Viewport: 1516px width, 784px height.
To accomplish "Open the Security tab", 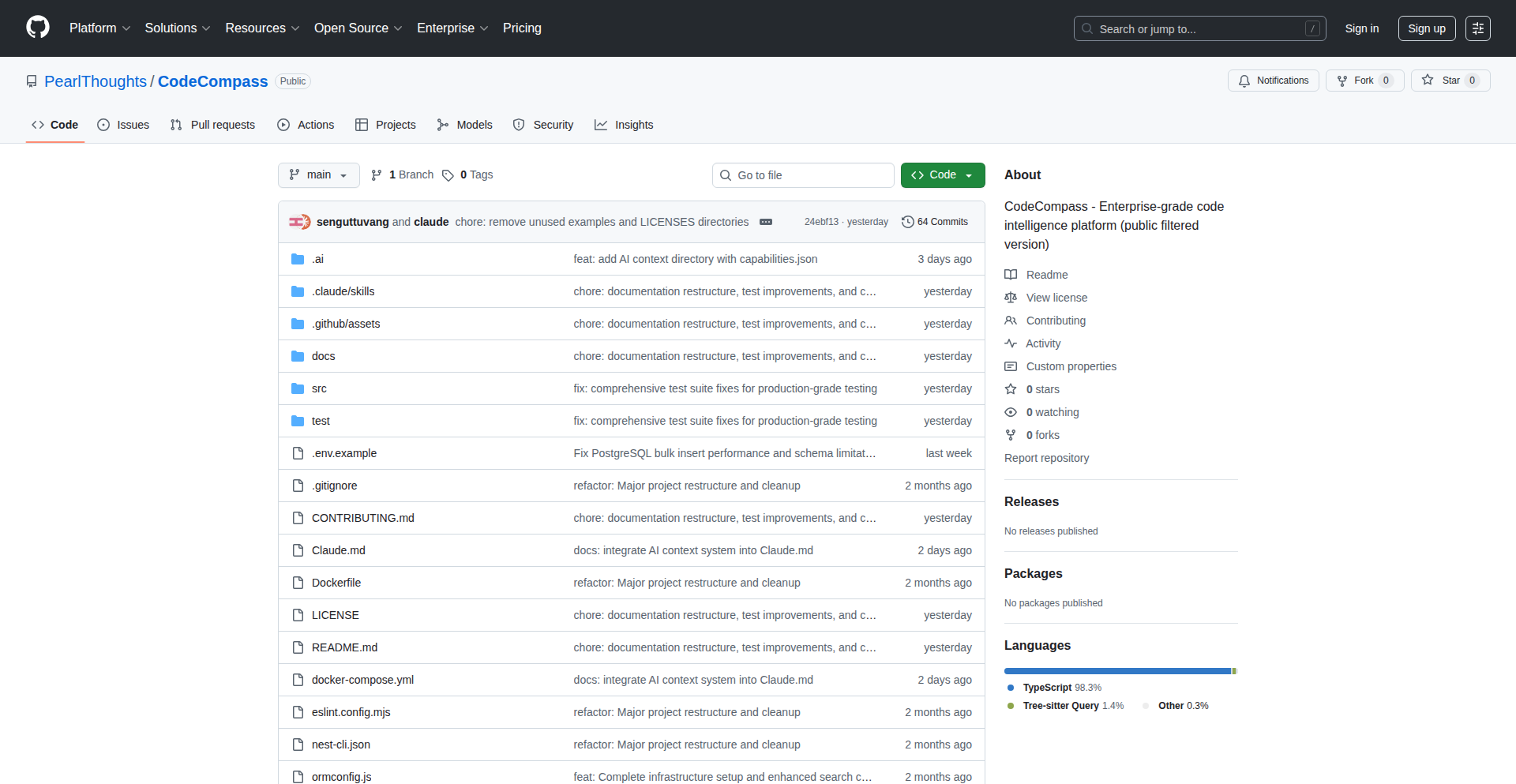I will tap(553, 124).
